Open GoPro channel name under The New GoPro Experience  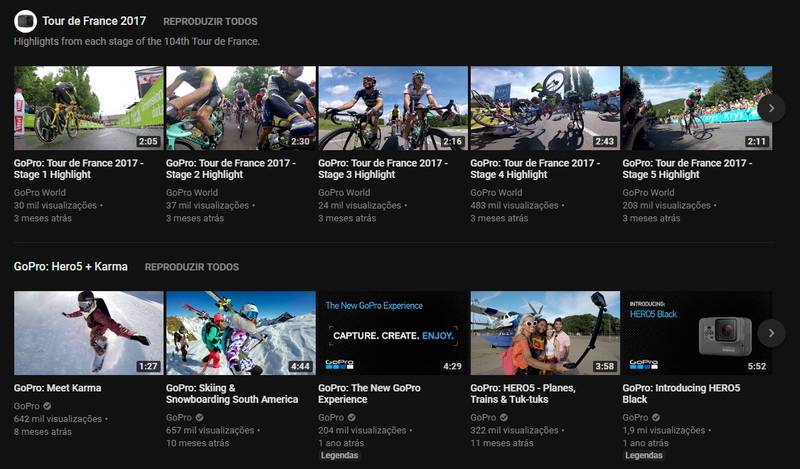(331, 417)
